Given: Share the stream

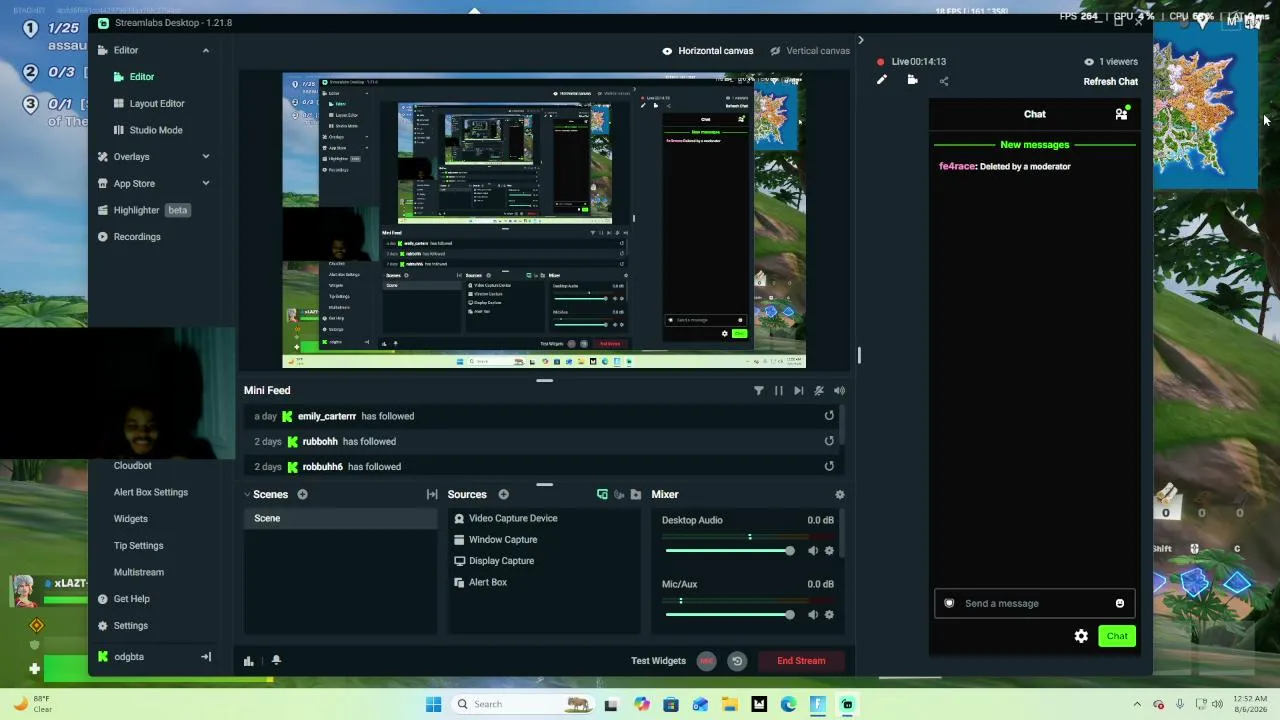Looking at the screenshot, I should [x=944, y=81].
